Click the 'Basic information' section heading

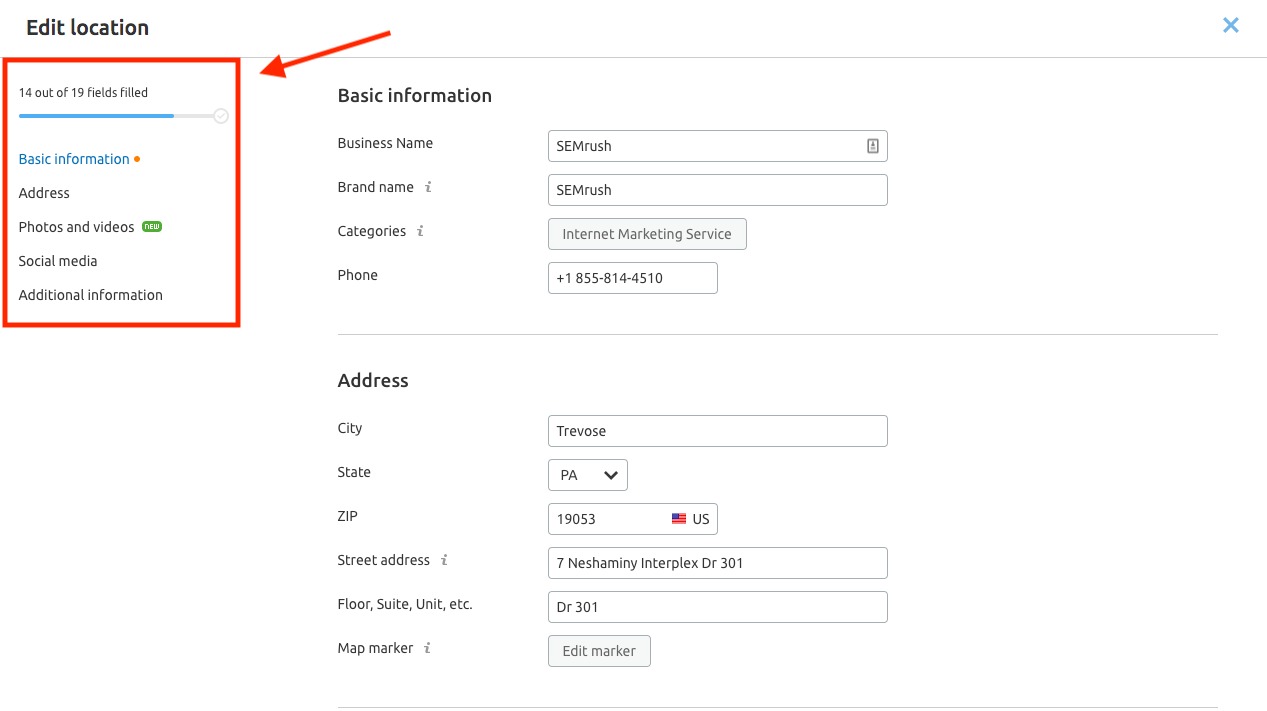(415, 96)
